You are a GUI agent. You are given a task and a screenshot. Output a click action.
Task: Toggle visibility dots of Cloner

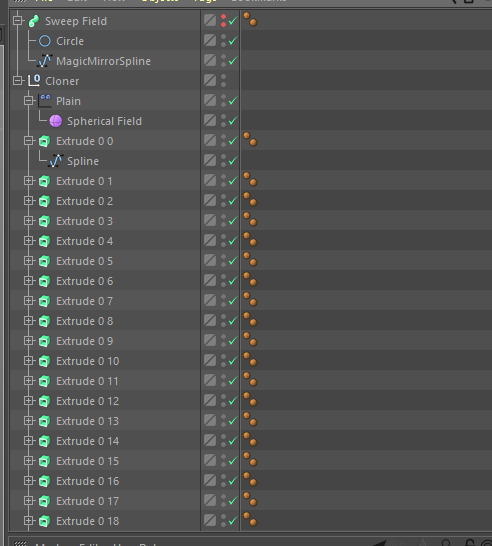(x=224, y=80)
